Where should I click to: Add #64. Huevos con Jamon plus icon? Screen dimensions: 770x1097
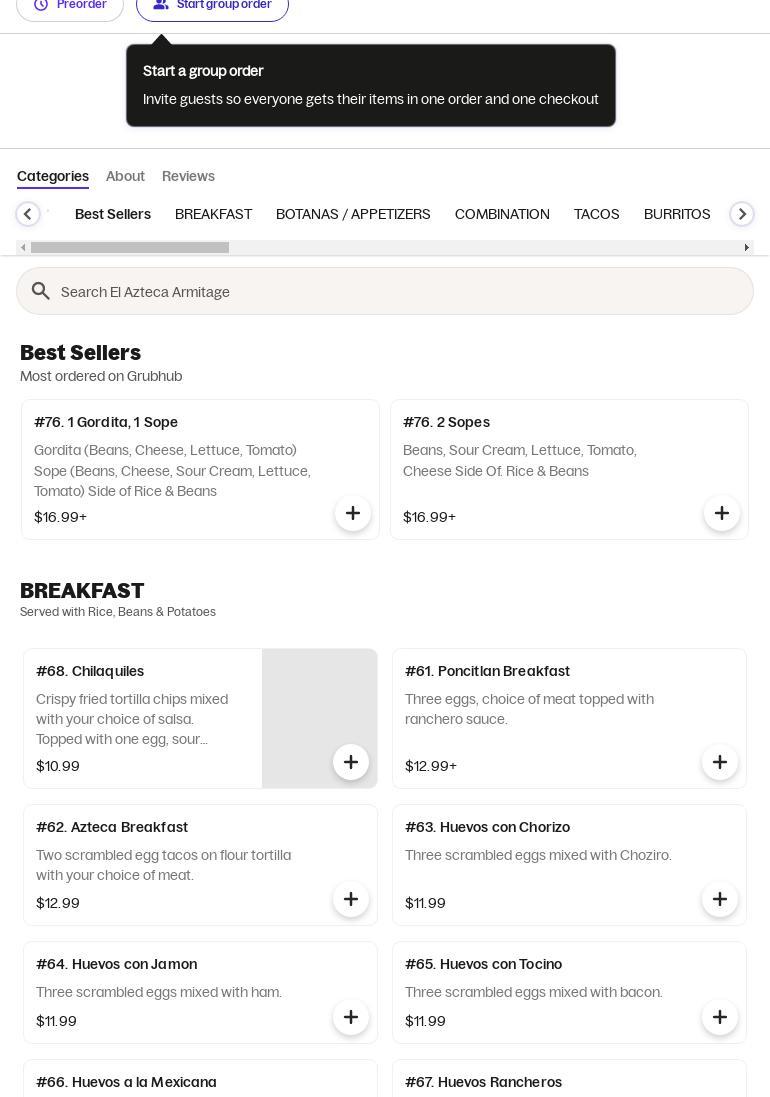(350, 1017)
